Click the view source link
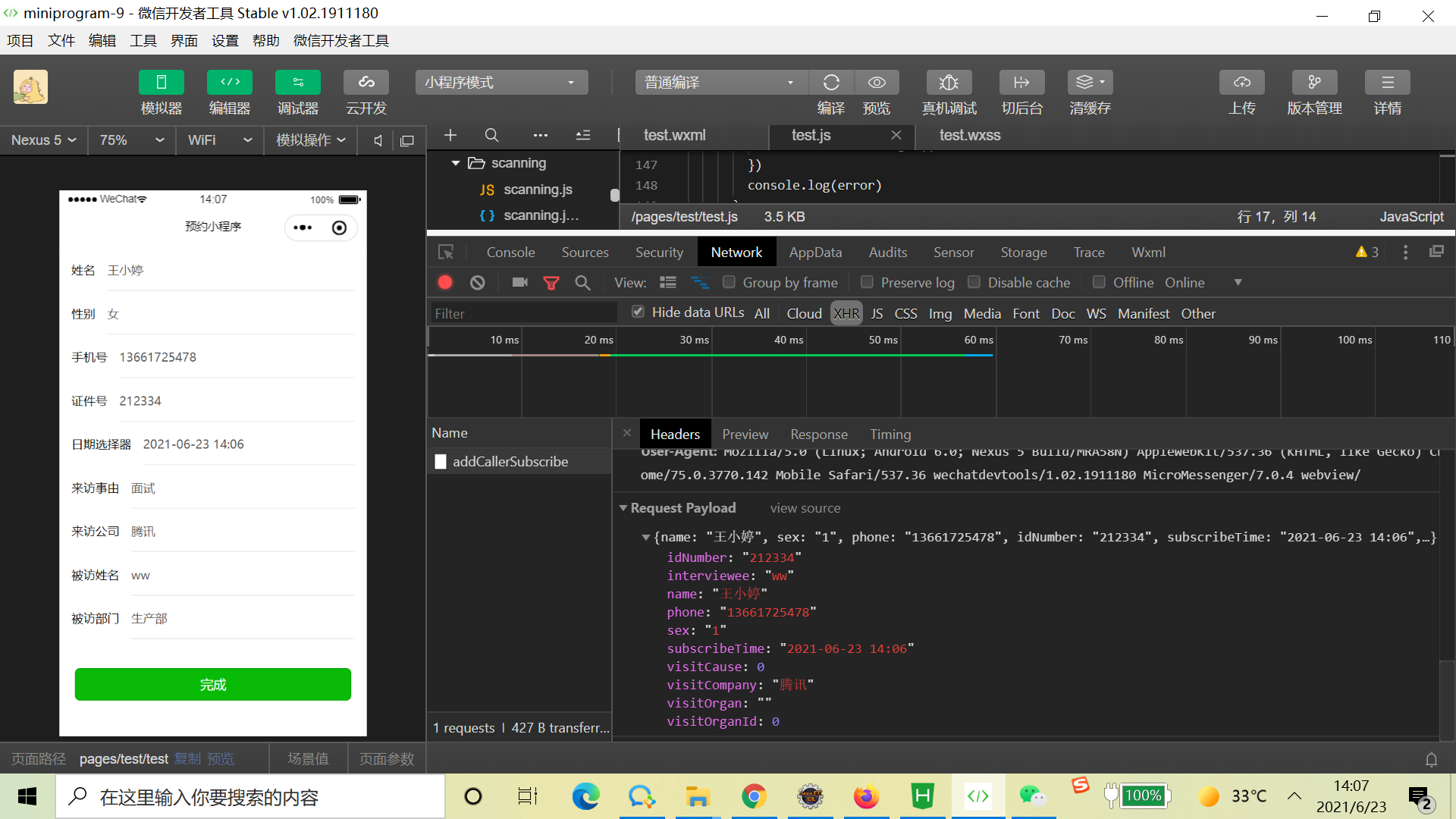Viewport: 1456px width, 819px height. click(805, 508)
